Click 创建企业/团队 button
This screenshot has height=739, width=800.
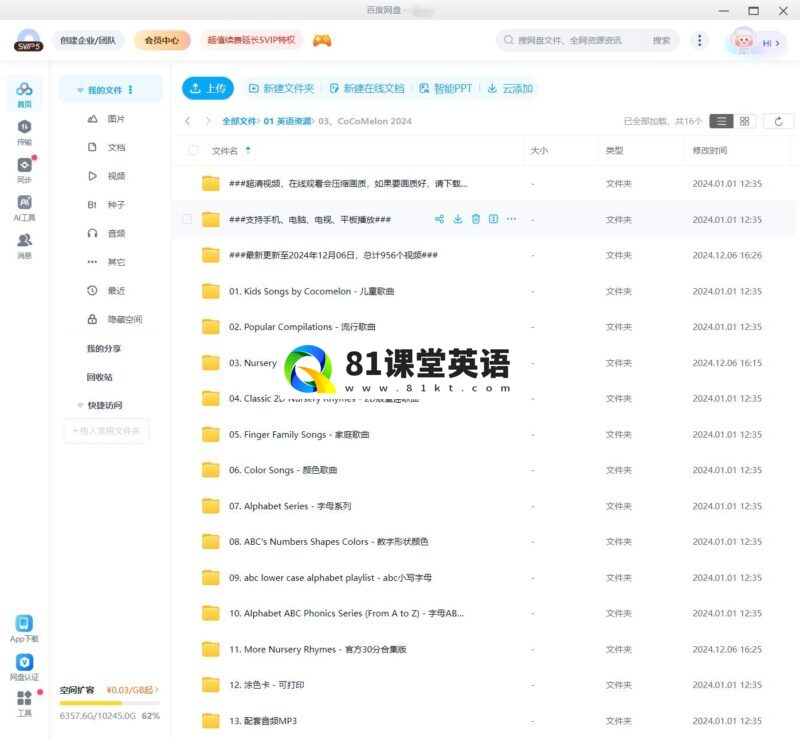tap(88, 40)
